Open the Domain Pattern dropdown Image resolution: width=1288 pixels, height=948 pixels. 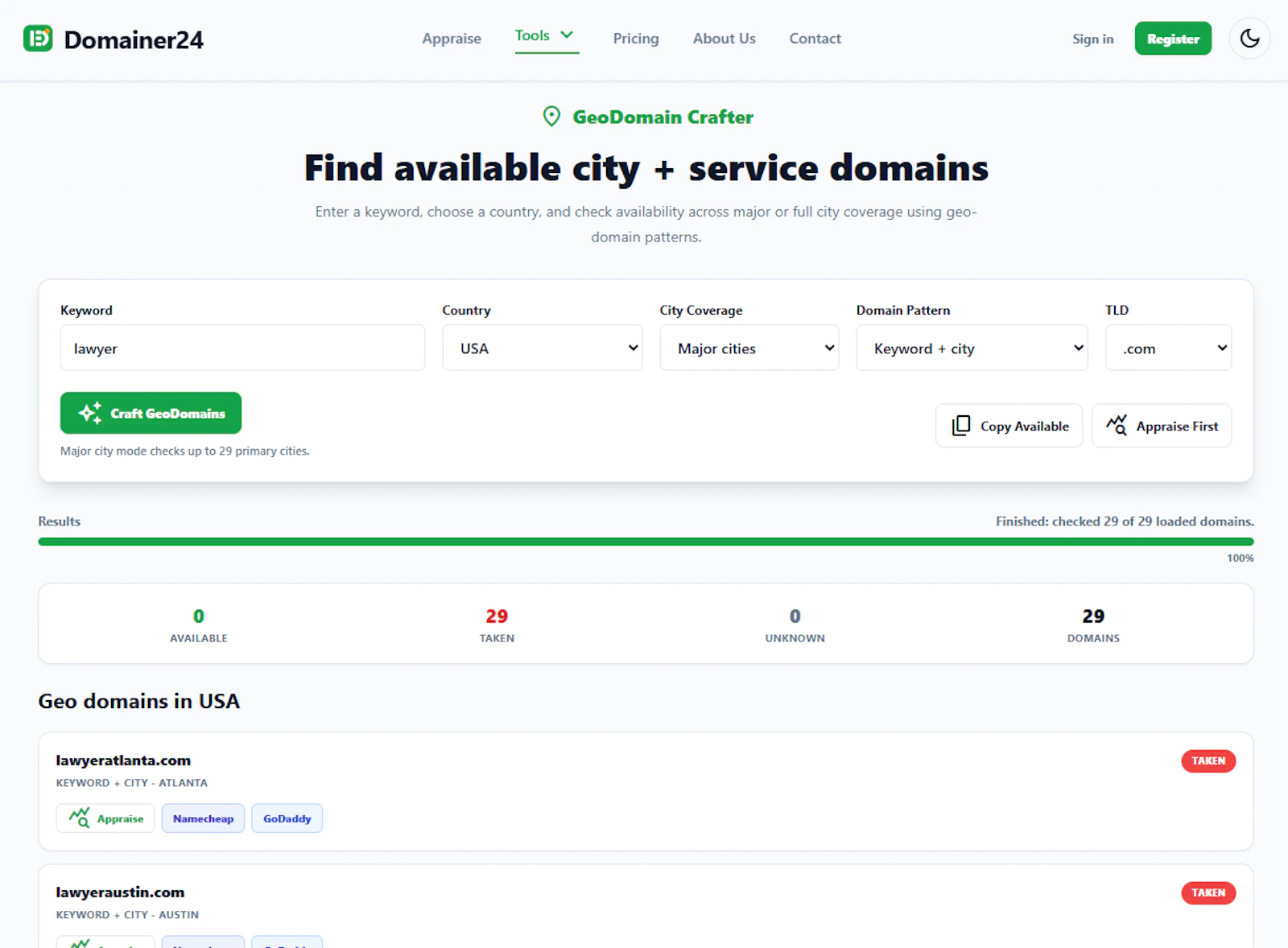click(972, 348)
